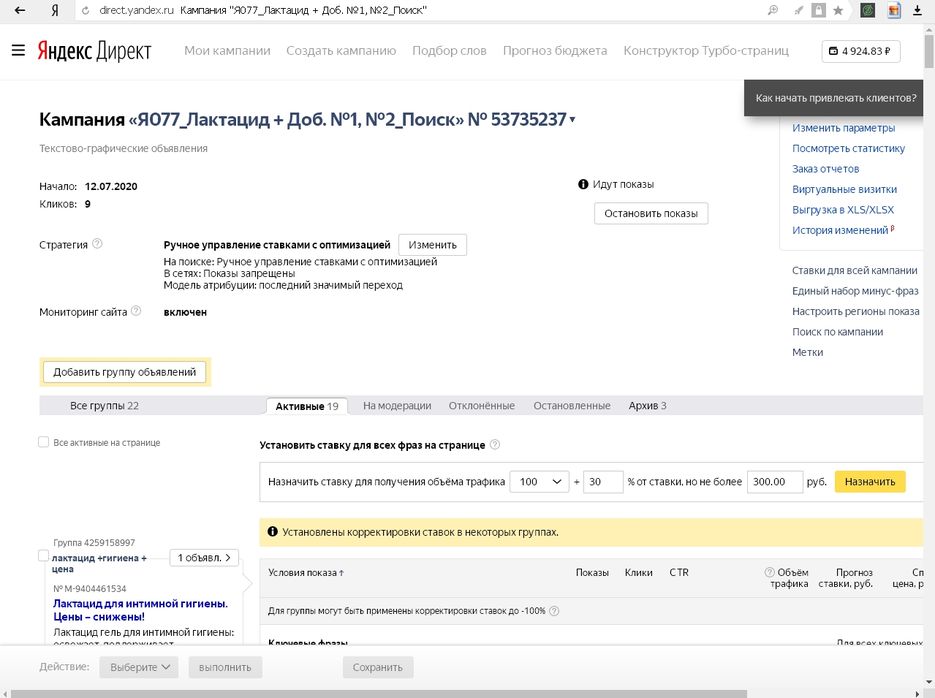This screenshot has height=698, width=935.
Task: Go back with the browser back arrow
Action: [20, 10]
